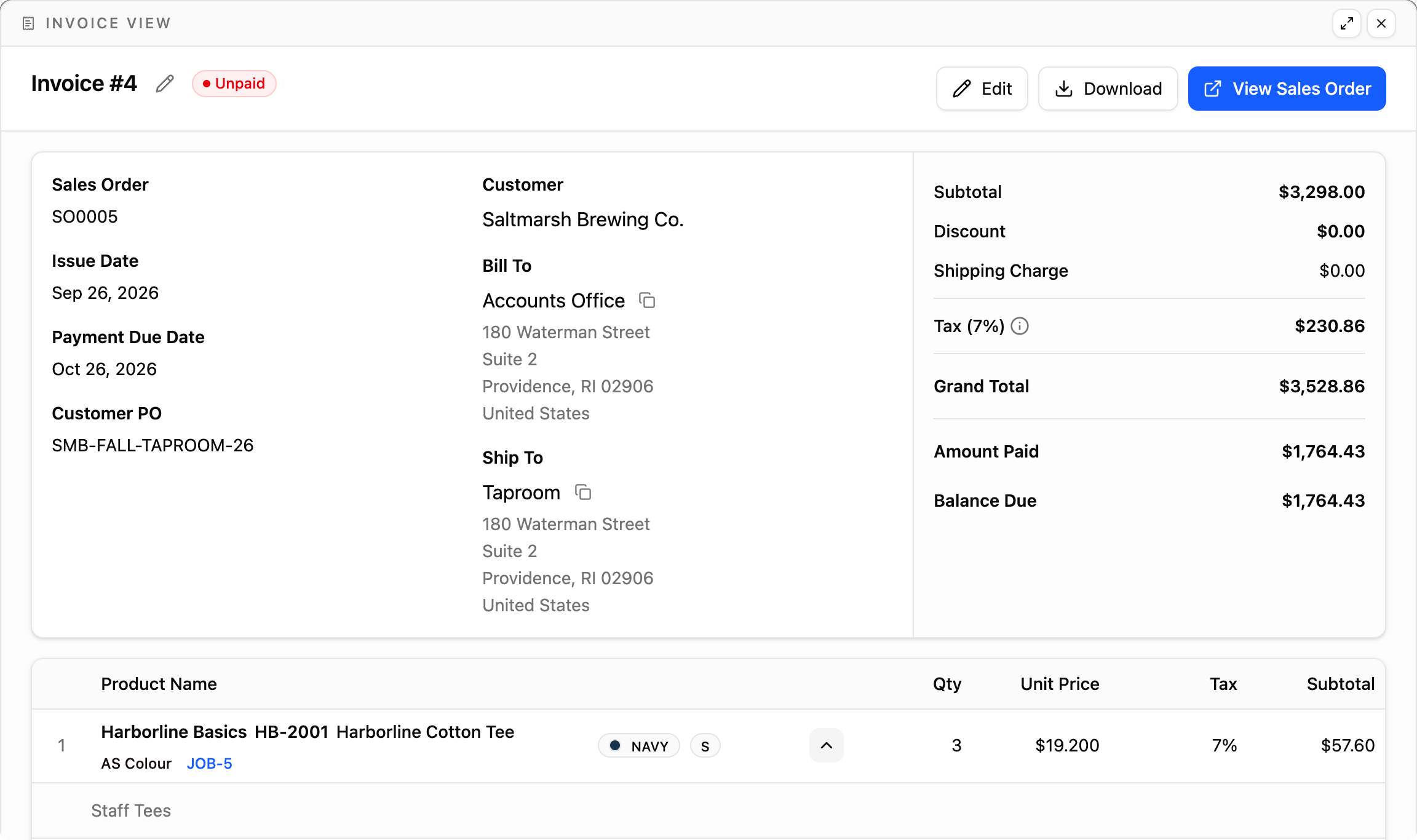Click the Unpaid status badge

pyautogui.click(x=234, y=84)
